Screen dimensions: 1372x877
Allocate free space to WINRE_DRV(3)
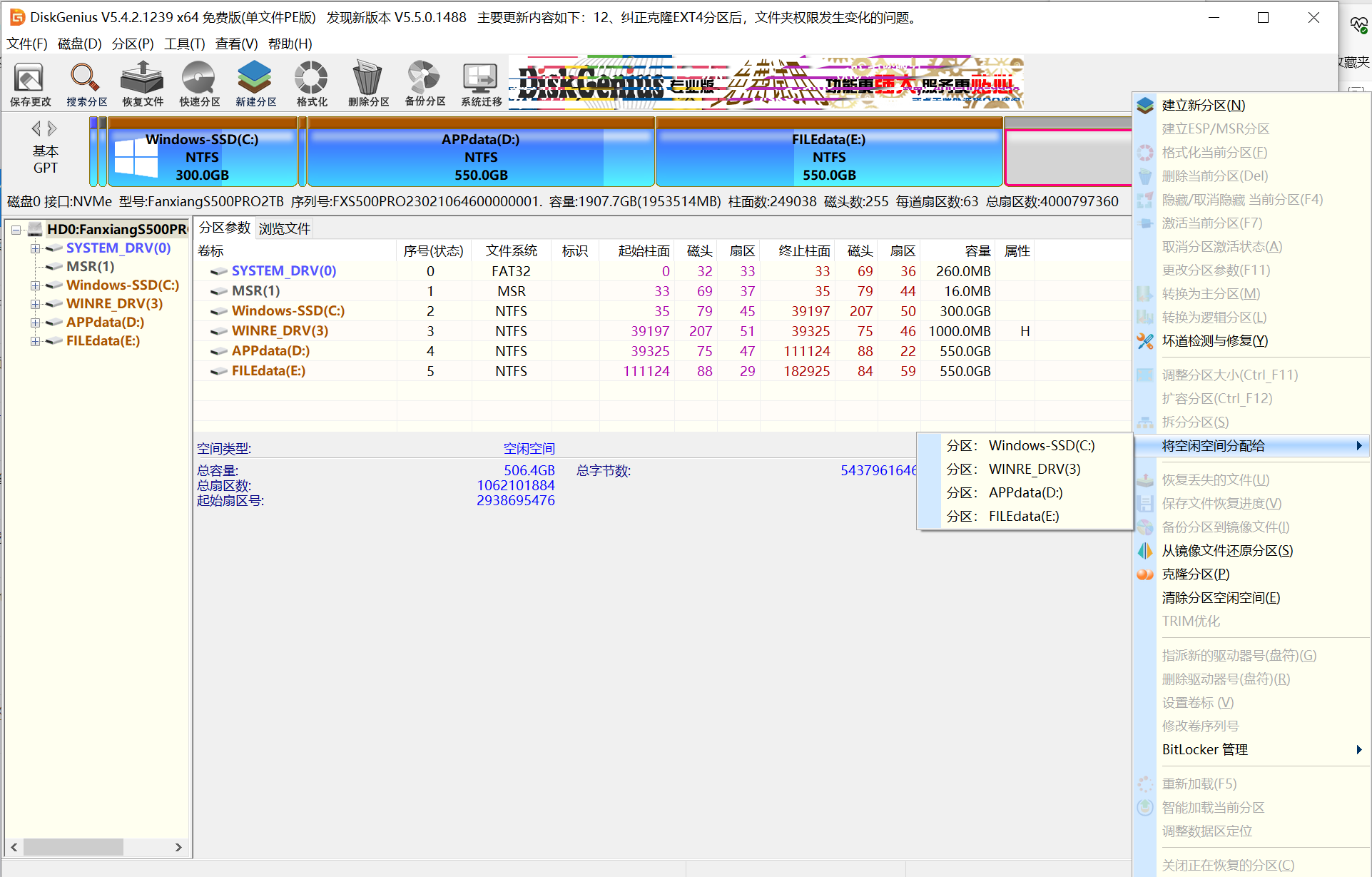[1025, 470]
